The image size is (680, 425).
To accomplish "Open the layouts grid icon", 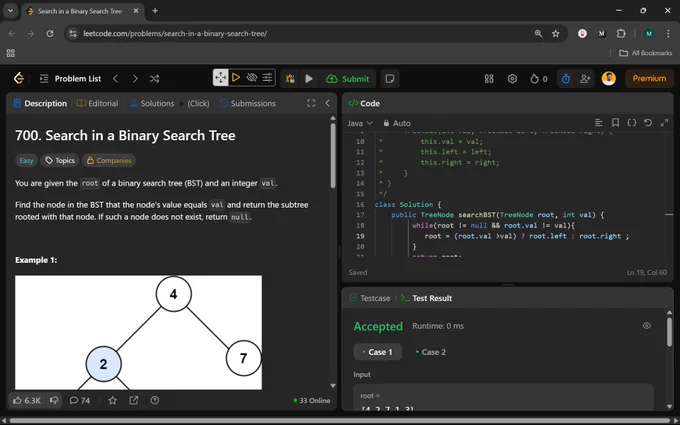I will point(489,78).
